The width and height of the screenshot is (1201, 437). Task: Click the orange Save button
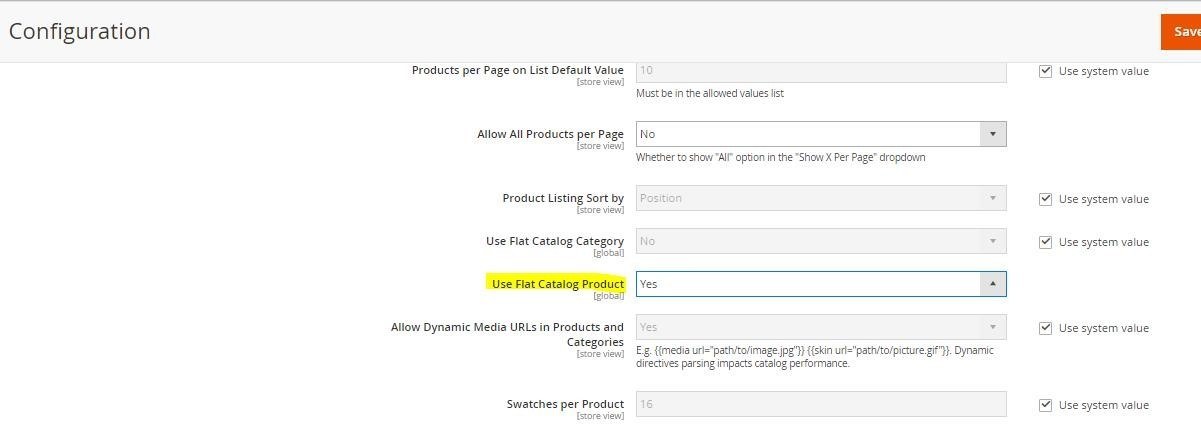tap(1181, 31)
